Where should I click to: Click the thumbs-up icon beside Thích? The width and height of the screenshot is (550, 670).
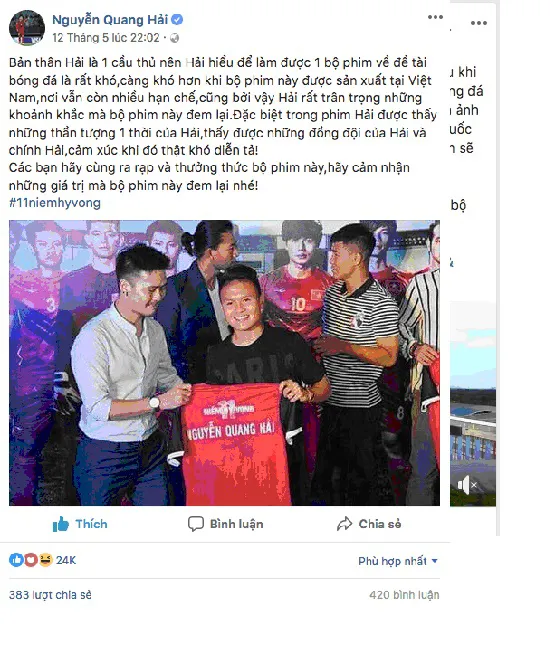61,524
